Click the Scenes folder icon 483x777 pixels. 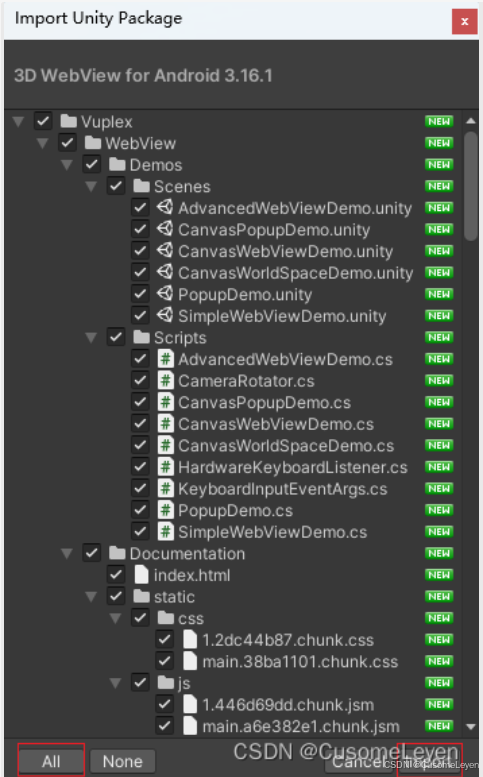point(141,186)
